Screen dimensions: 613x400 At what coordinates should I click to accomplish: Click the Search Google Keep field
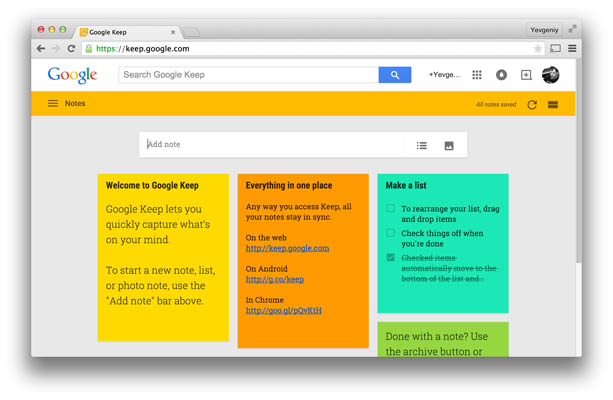249,75
